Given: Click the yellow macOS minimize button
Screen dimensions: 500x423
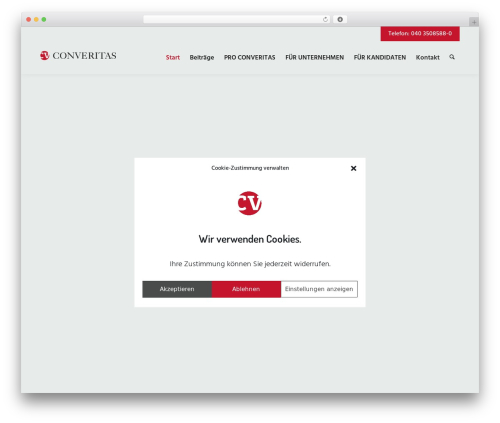Looking at the screenshot, I should click(36, 20).
